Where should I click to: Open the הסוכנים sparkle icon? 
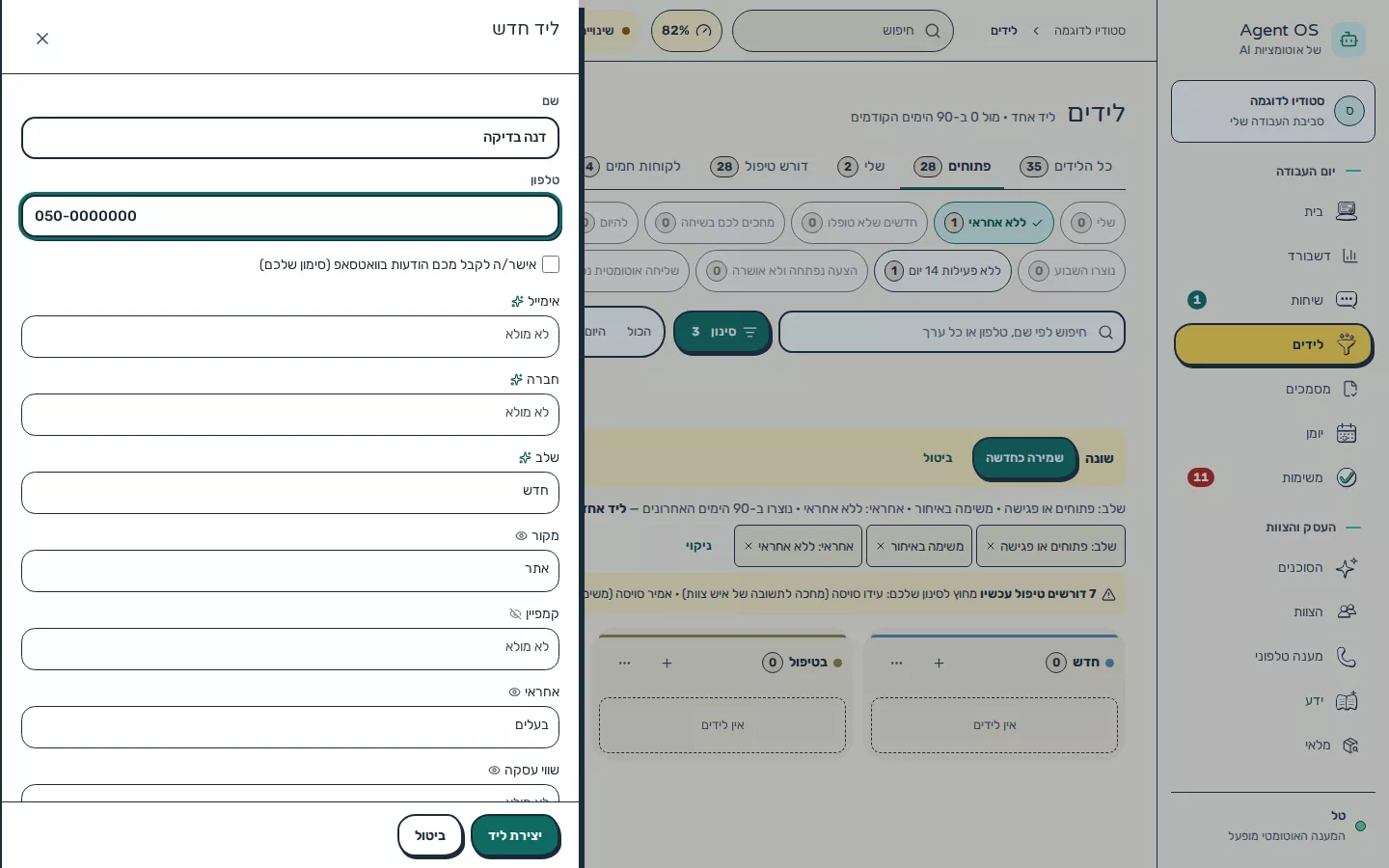point(1347,567)
